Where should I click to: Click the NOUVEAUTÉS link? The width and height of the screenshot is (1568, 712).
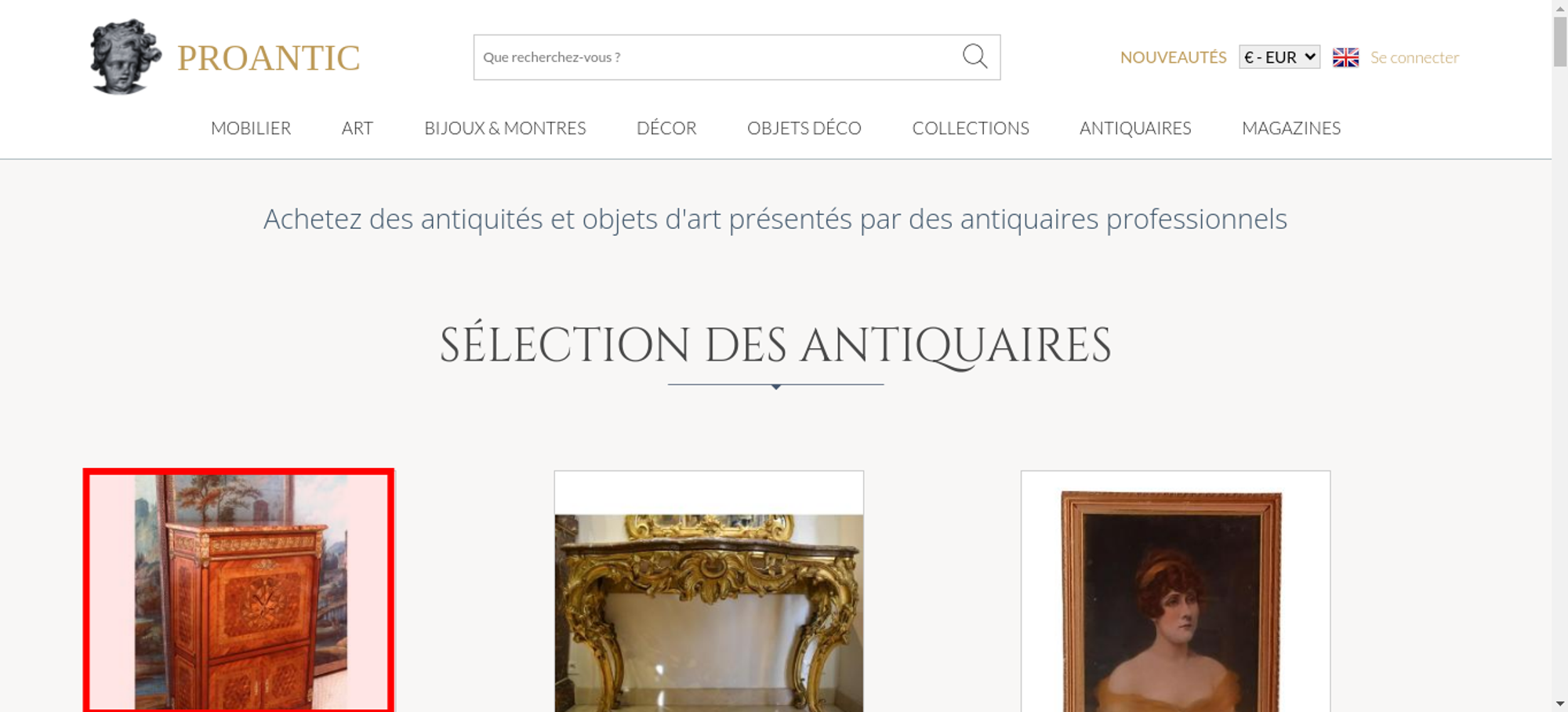coord(1173,57)
